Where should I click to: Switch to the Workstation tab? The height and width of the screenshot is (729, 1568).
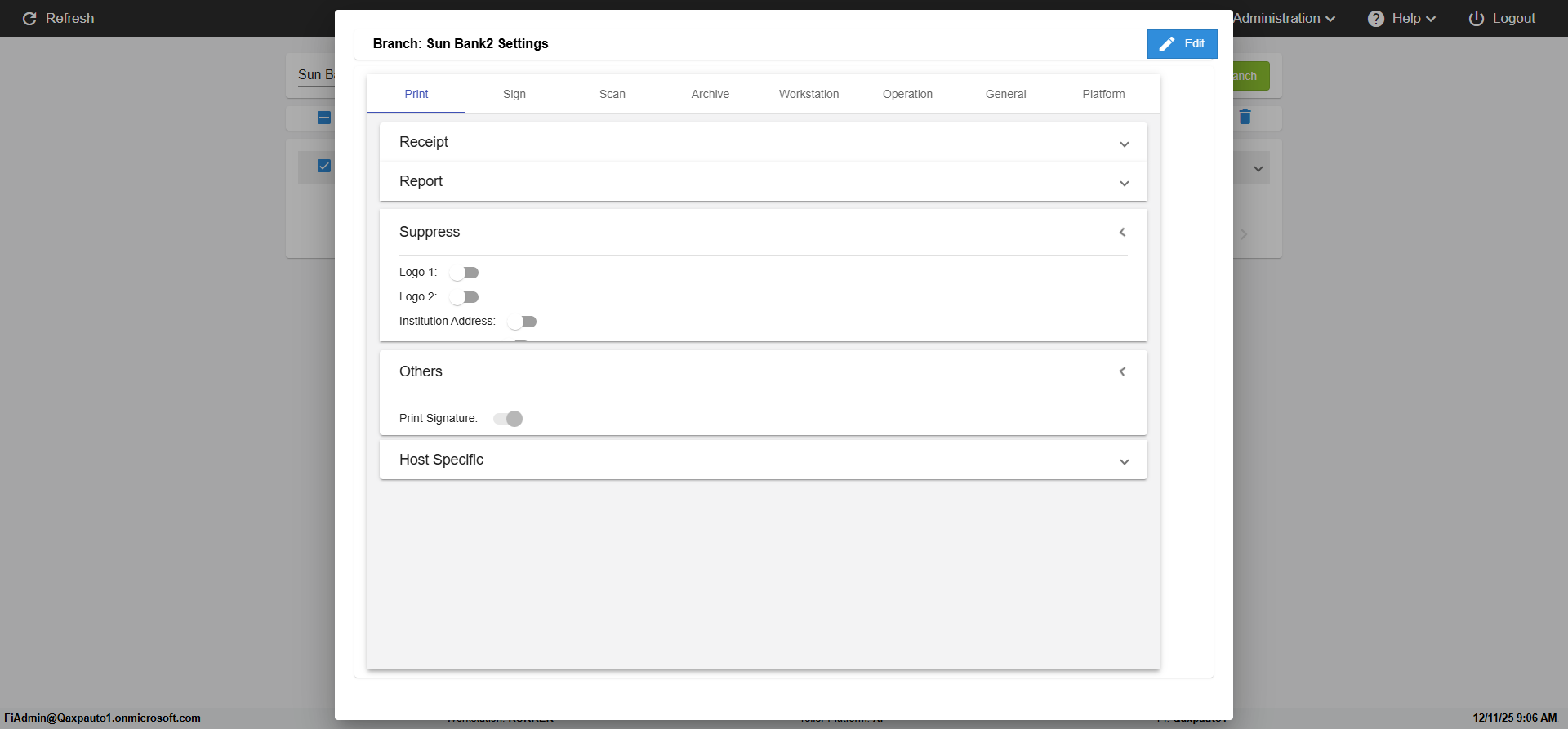click(808, 94)
